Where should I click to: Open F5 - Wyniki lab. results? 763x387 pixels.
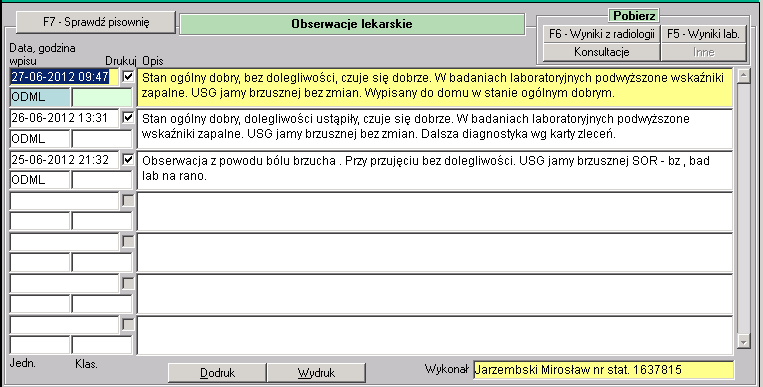pos(703,34)
